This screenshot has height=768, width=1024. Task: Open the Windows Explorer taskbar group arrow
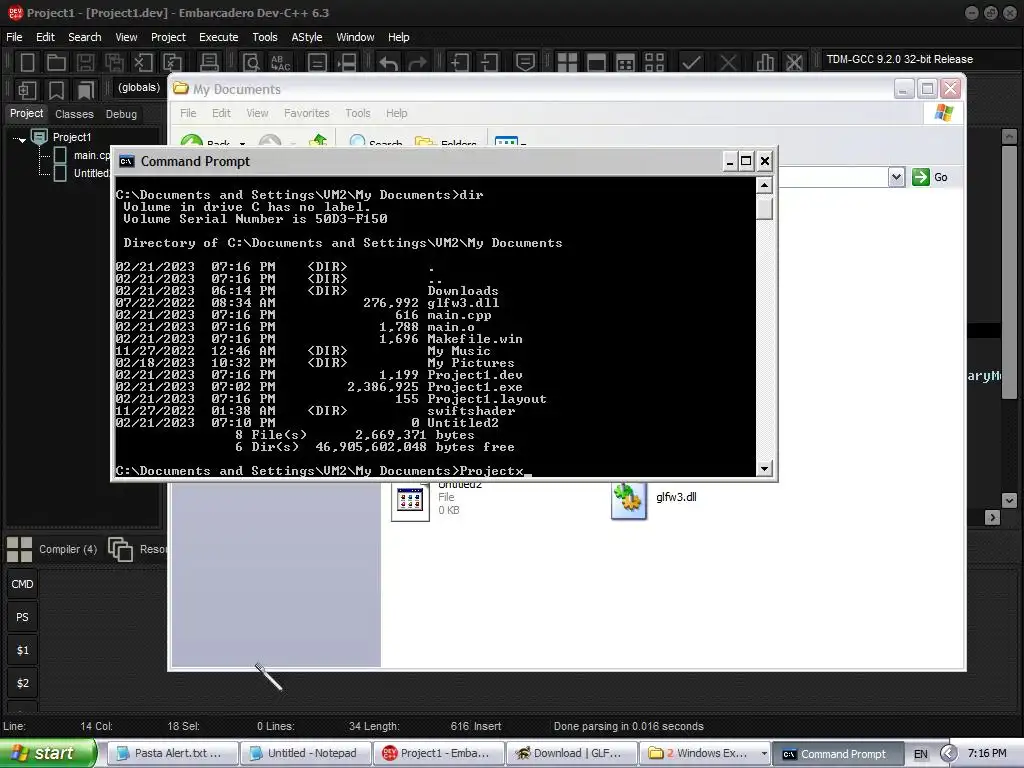[763, 754]
